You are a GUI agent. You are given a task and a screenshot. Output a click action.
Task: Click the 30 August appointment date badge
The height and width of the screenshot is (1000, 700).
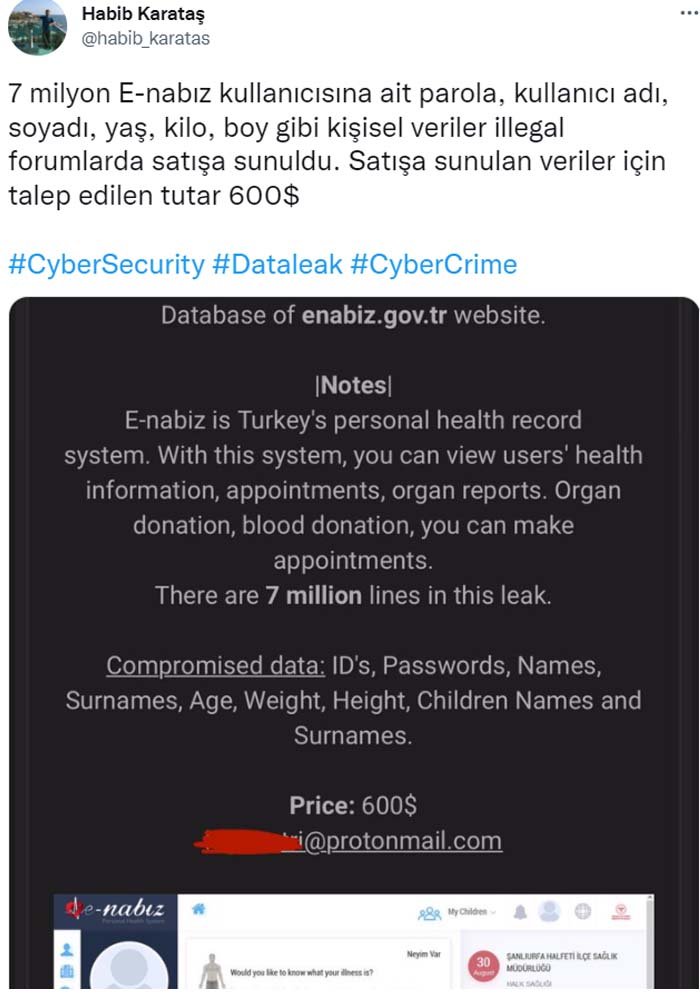[x=483, y=967]
